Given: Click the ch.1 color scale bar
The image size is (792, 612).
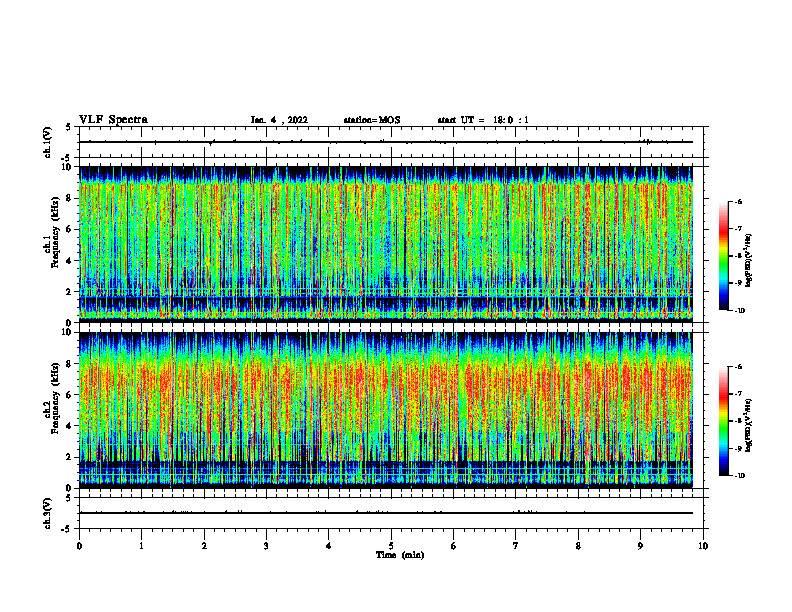Looking at the screenshot, I should [723, 256].
